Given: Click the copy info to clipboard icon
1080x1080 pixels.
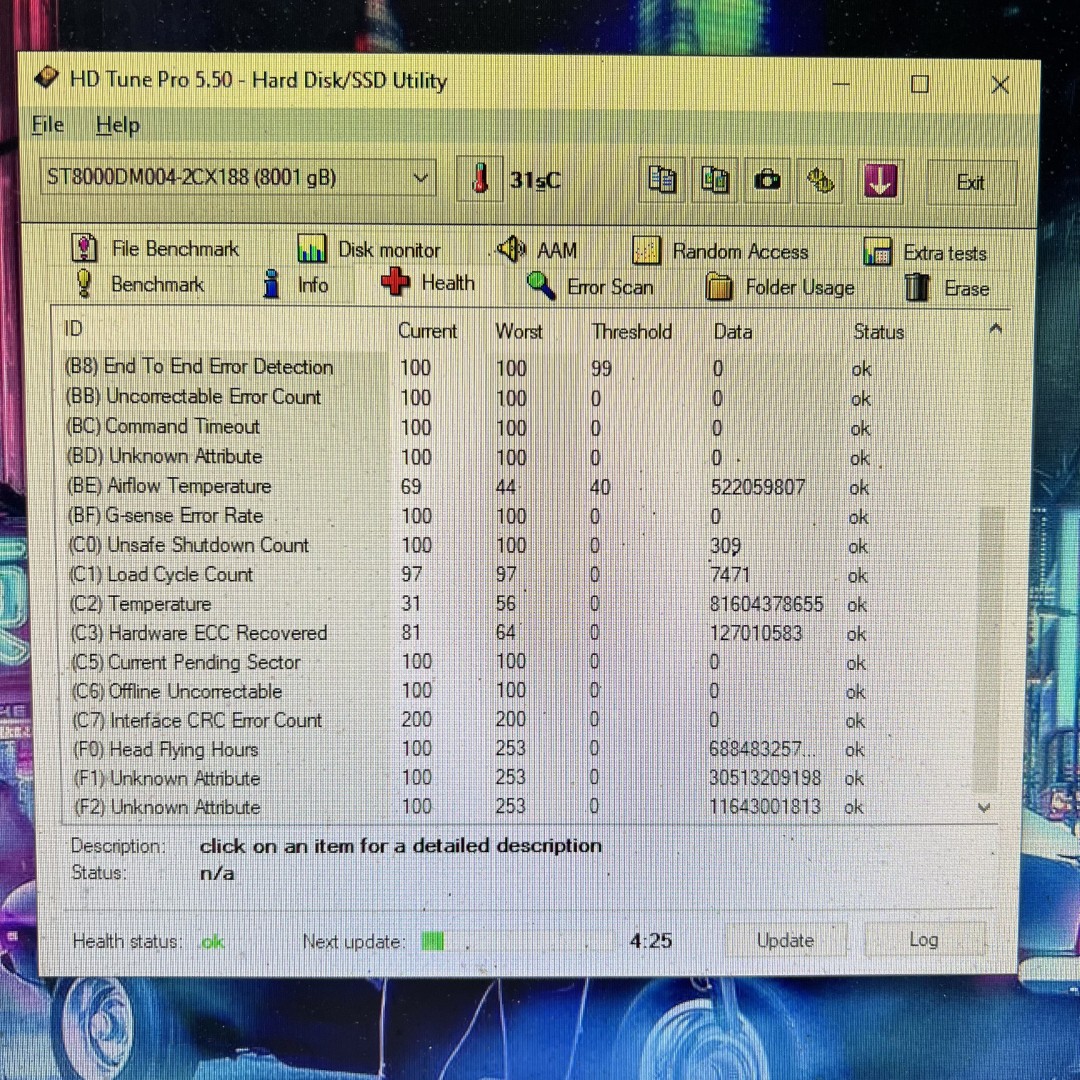Looking at the screenshot, I should [x=662, y=180].
